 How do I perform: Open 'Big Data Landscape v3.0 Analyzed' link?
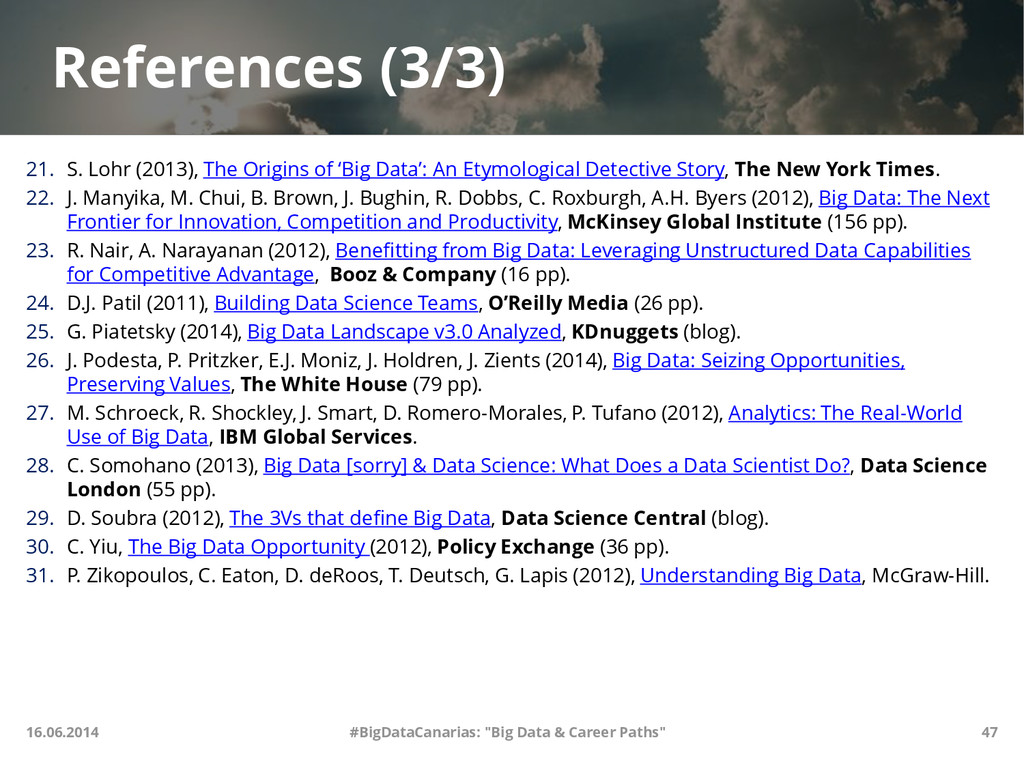[x=404, y=332]
